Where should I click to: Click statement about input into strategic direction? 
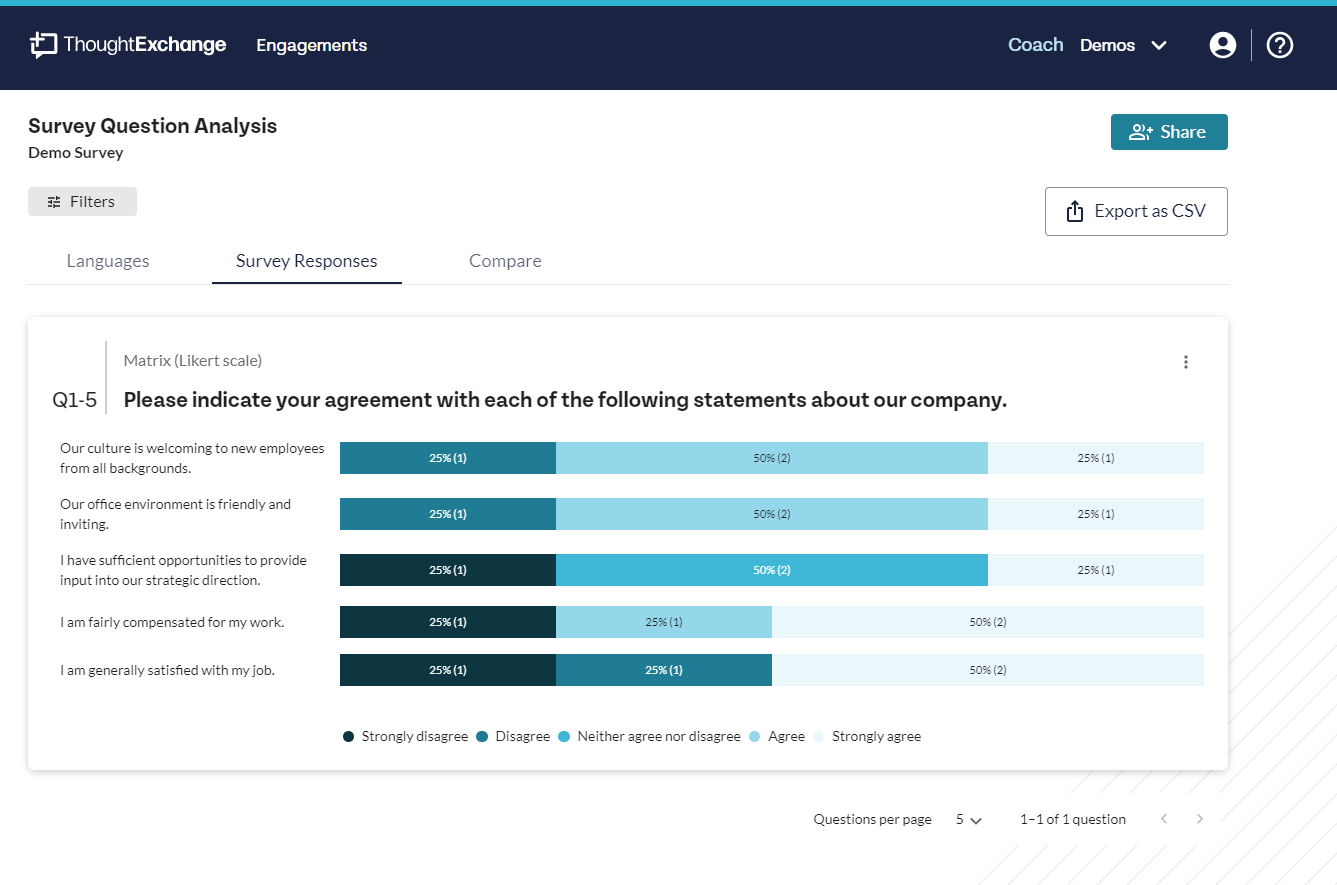[184, 570]
